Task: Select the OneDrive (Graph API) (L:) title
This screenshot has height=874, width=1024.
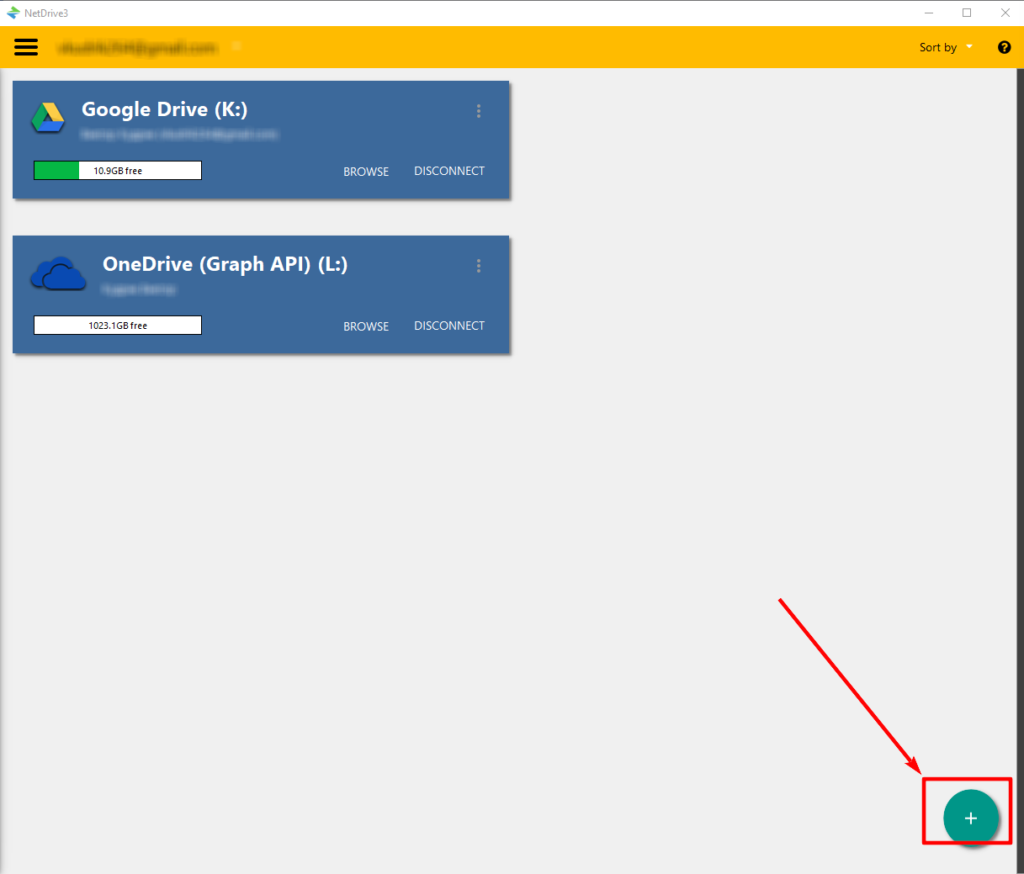Action: 225,264
